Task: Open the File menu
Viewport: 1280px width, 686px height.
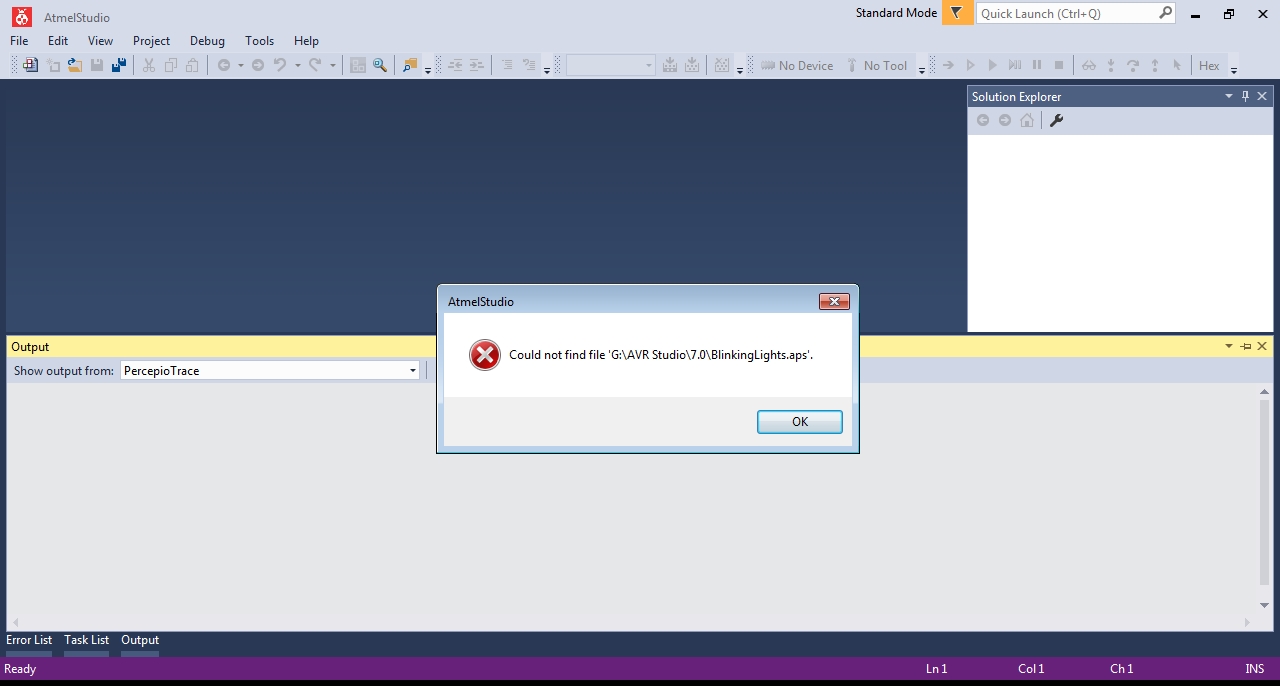Action: coord(19,41)
